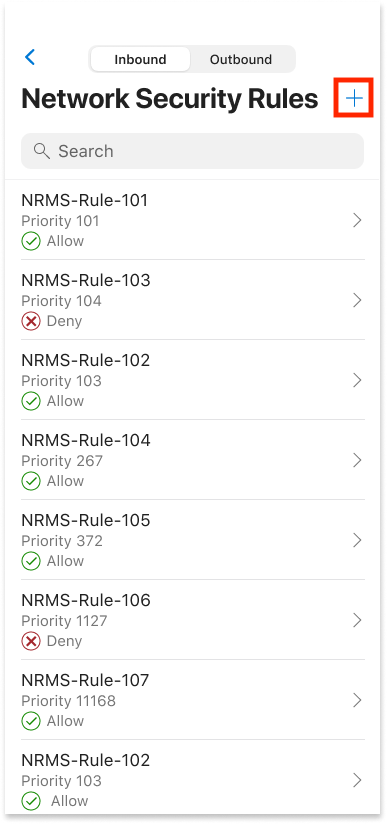387x824 pixels.
Task: Open chevron for NRMS-Rule-101
Action: coord(358,220)
